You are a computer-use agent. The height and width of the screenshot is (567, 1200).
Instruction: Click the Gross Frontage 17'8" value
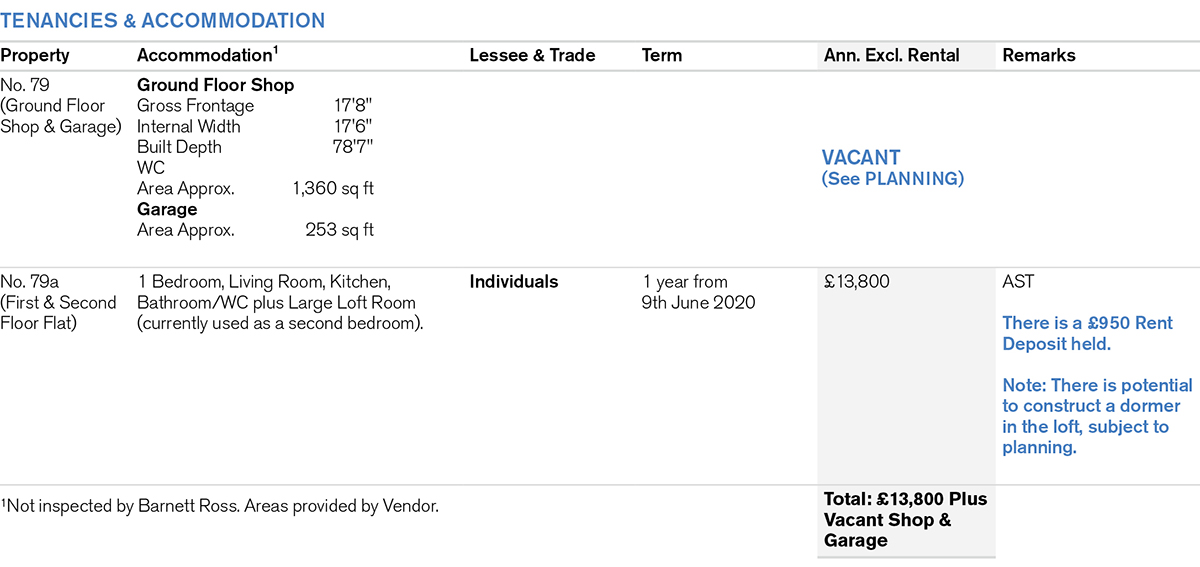point(353,106)
